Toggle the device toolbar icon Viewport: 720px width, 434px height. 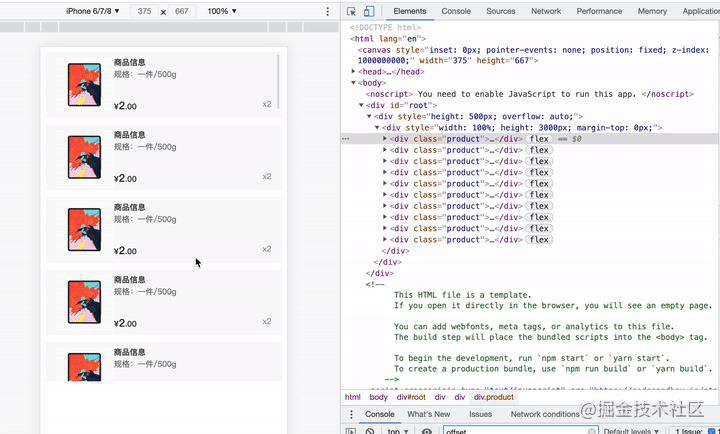click(x=369, y=11)
